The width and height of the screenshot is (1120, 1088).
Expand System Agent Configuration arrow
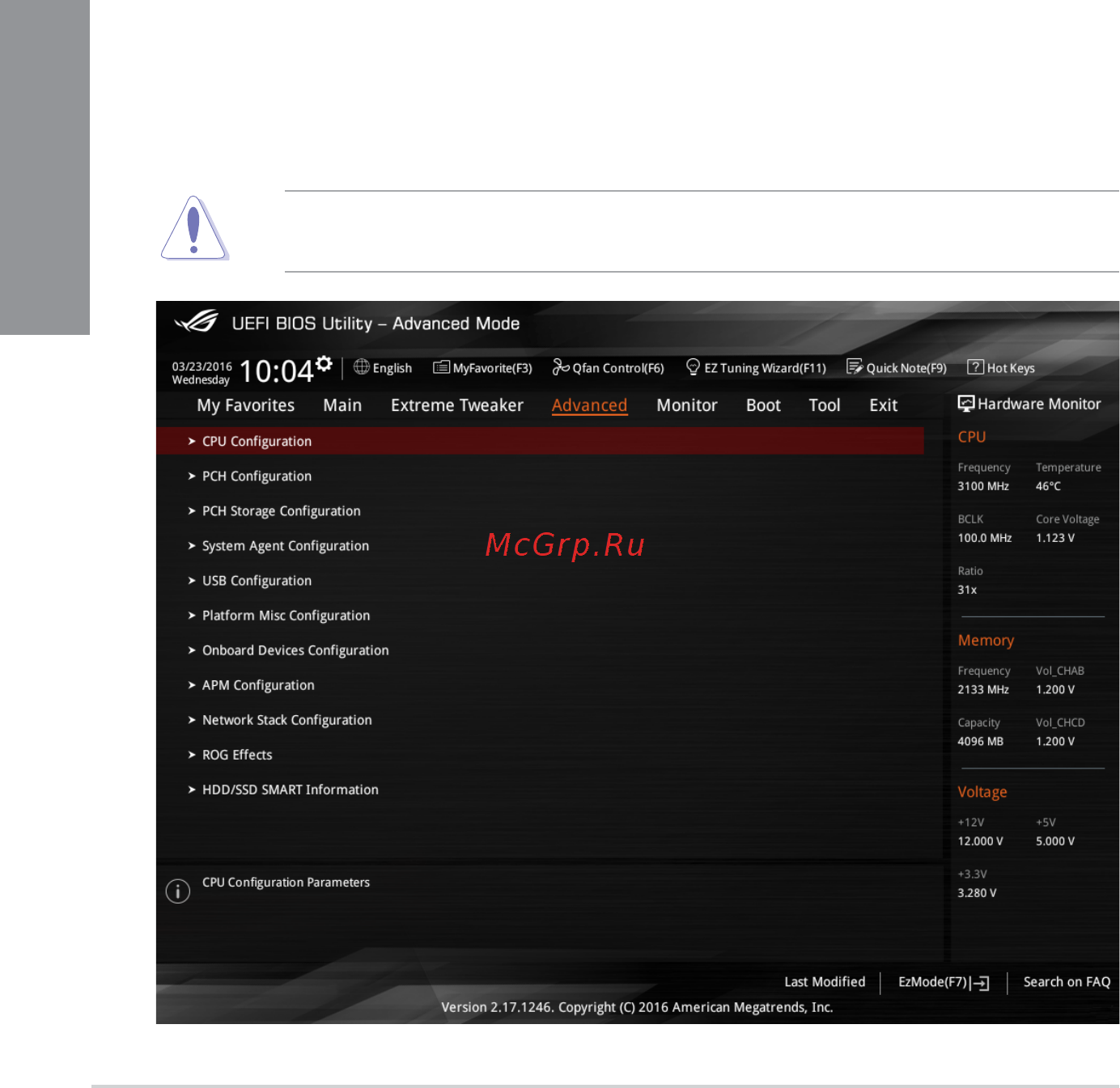(x=192, y=545)
